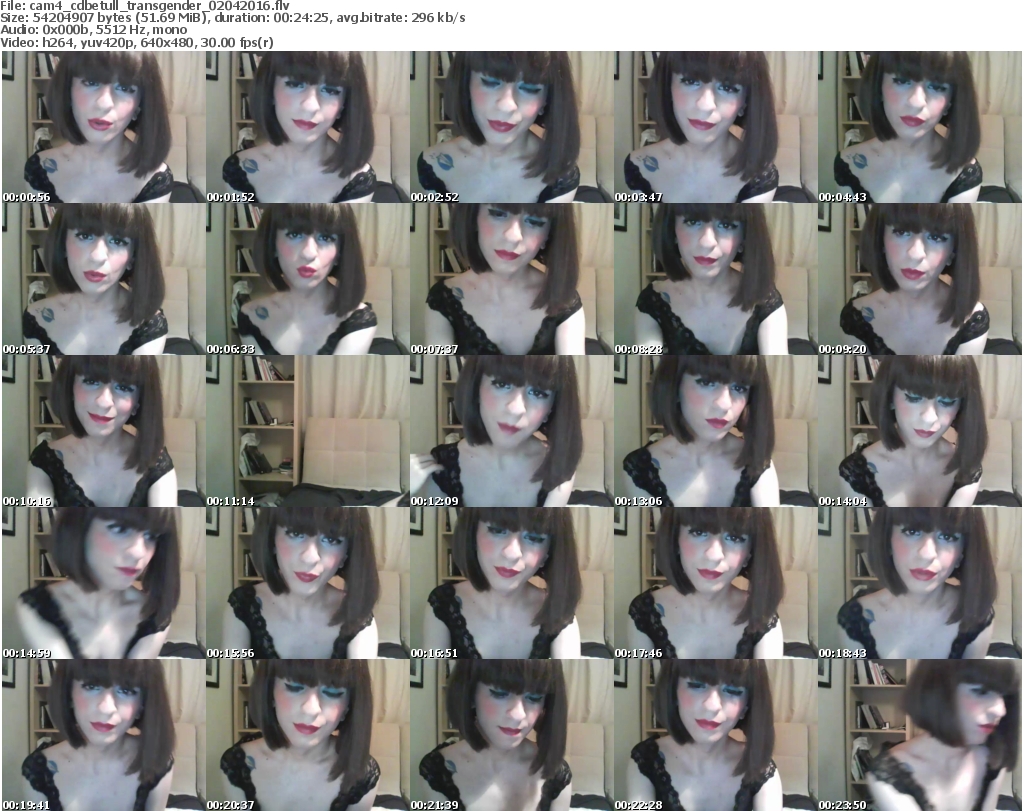Select the thumbnail frame at 00:23:50

(920, 735)
